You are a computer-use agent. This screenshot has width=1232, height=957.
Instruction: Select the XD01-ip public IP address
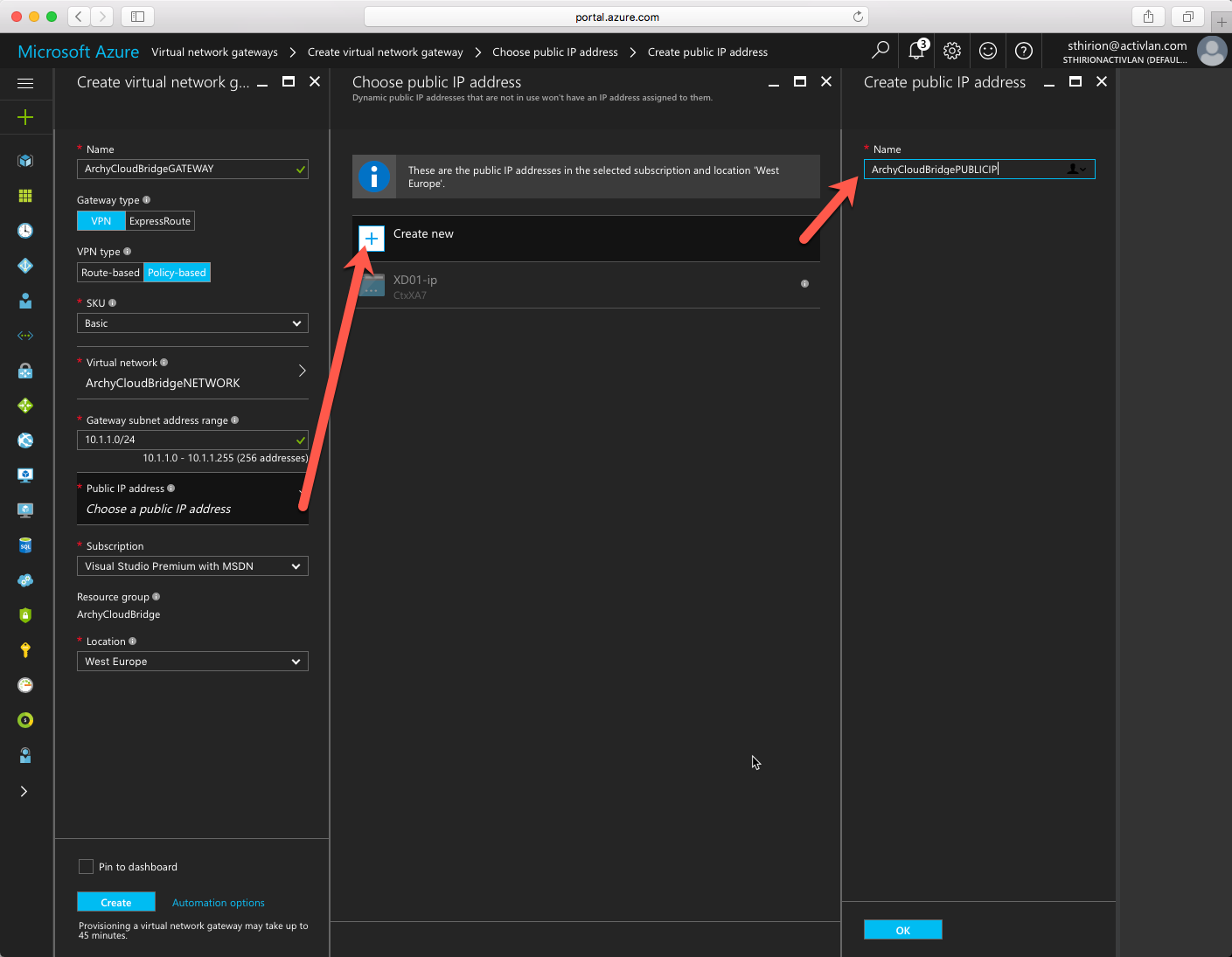(586, 286)
